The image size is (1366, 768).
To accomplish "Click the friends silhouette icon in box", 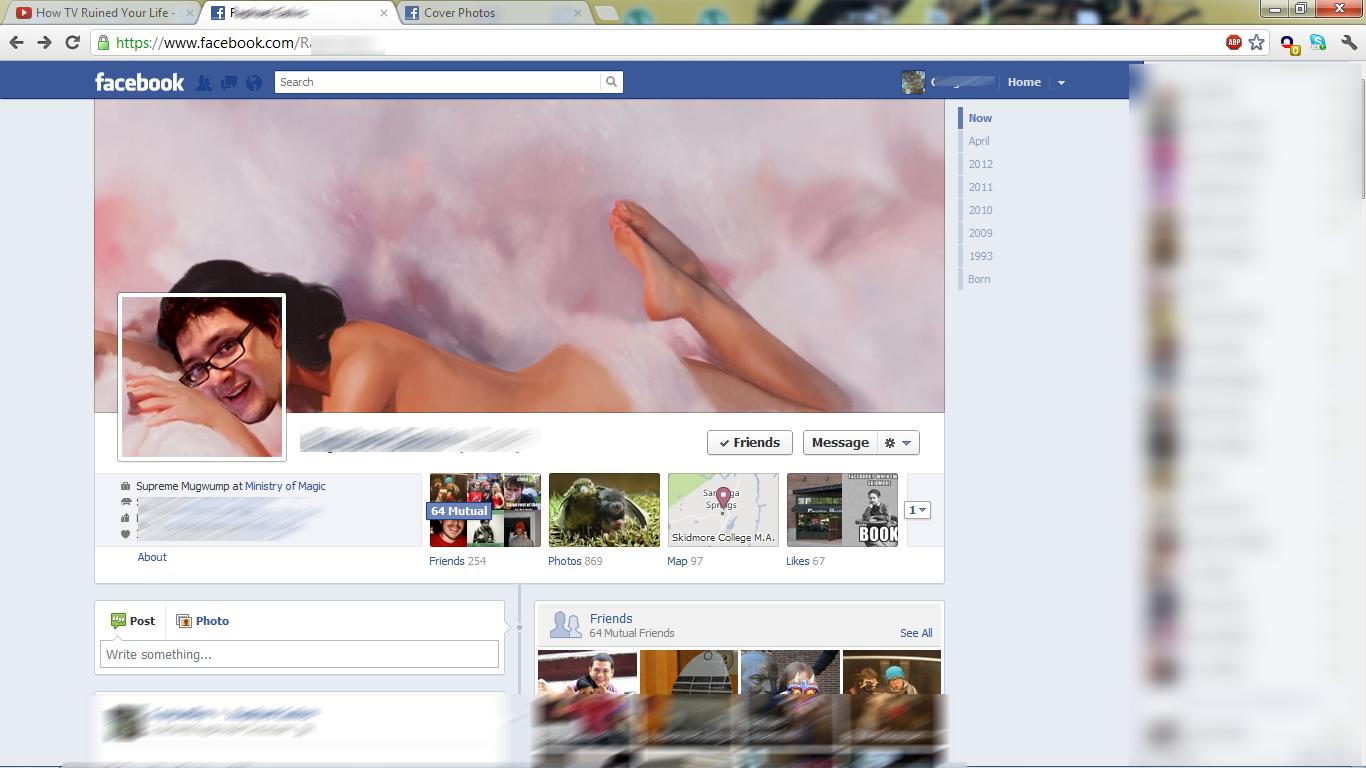I will pyautogui.click(x=565, y=625).
